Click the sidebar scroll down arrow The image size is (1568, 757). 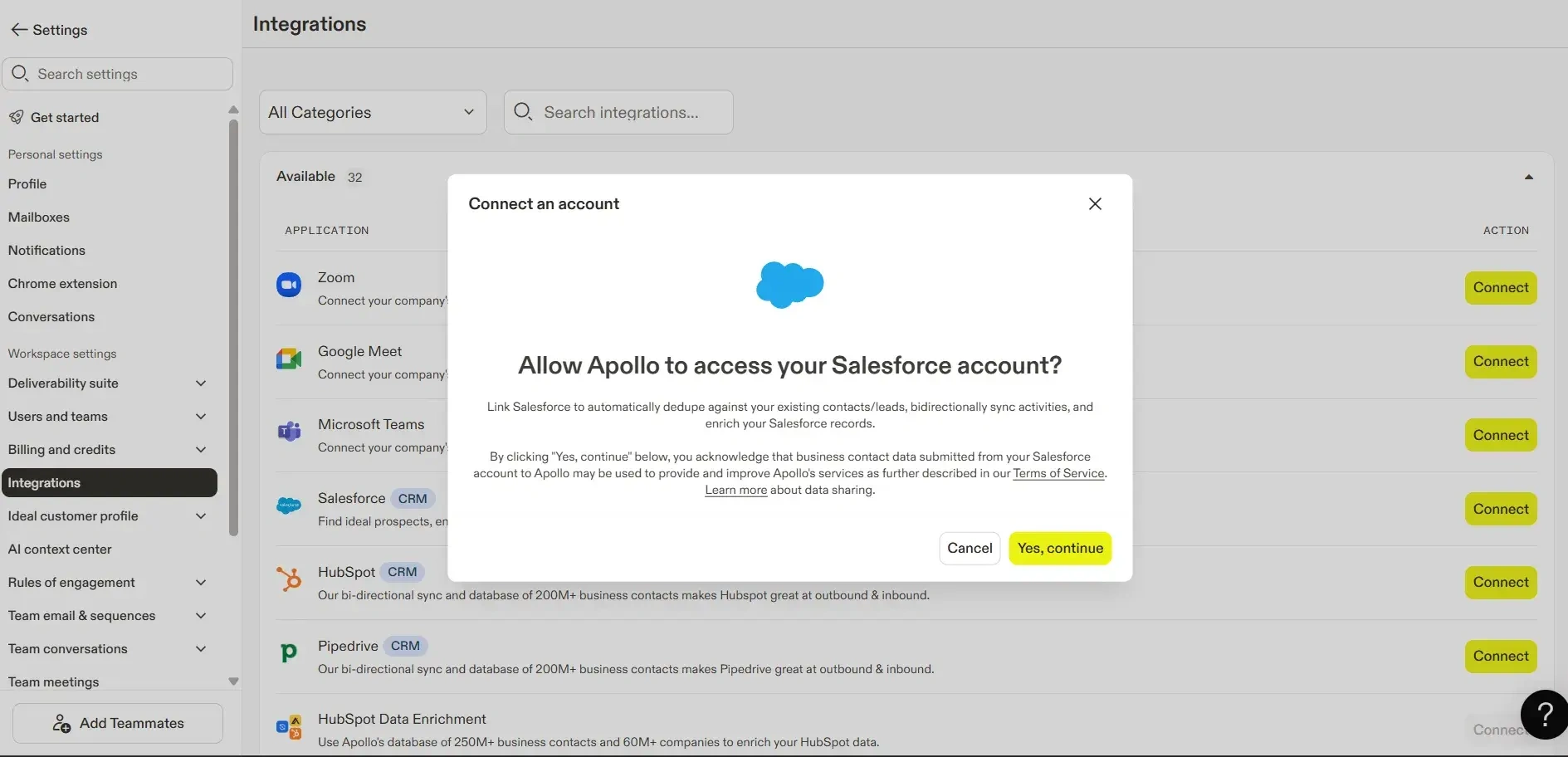233,681
